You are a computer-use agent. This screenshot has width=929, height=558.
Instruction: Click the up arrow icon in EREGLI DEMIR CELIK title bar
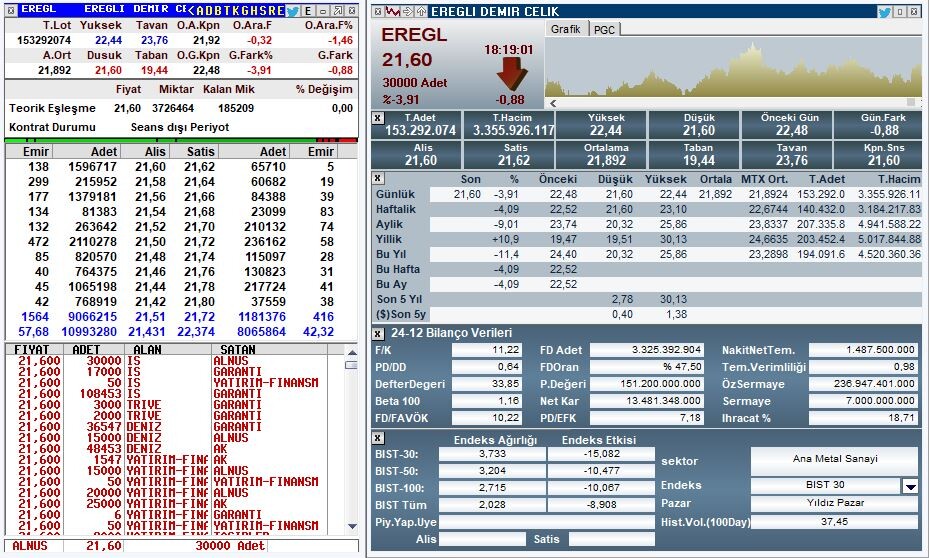point(421,11)
